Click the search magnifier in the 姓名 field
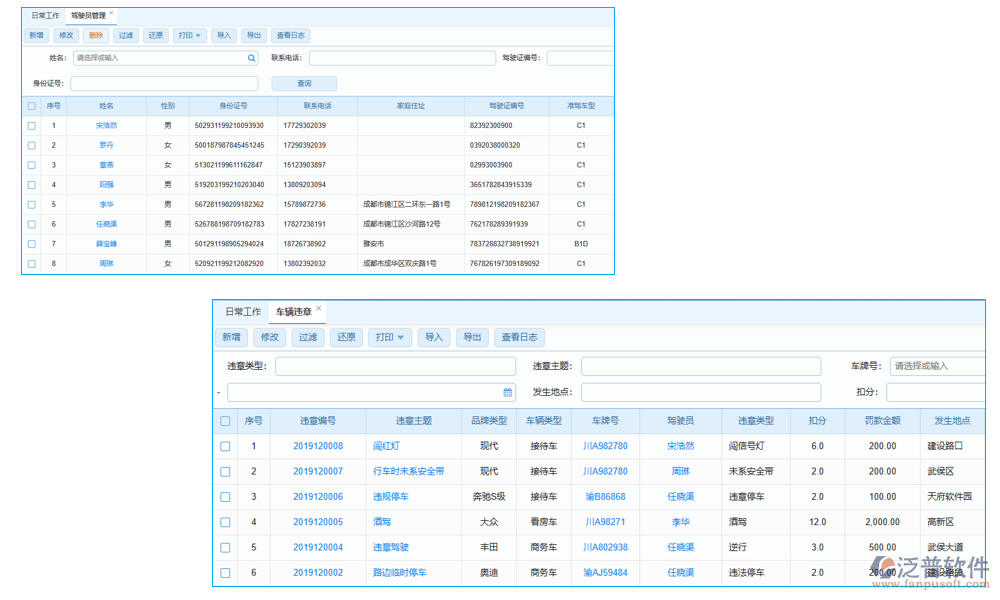Image resolution: width=1000 pixels, height=600 pixels. coord(252,59)
